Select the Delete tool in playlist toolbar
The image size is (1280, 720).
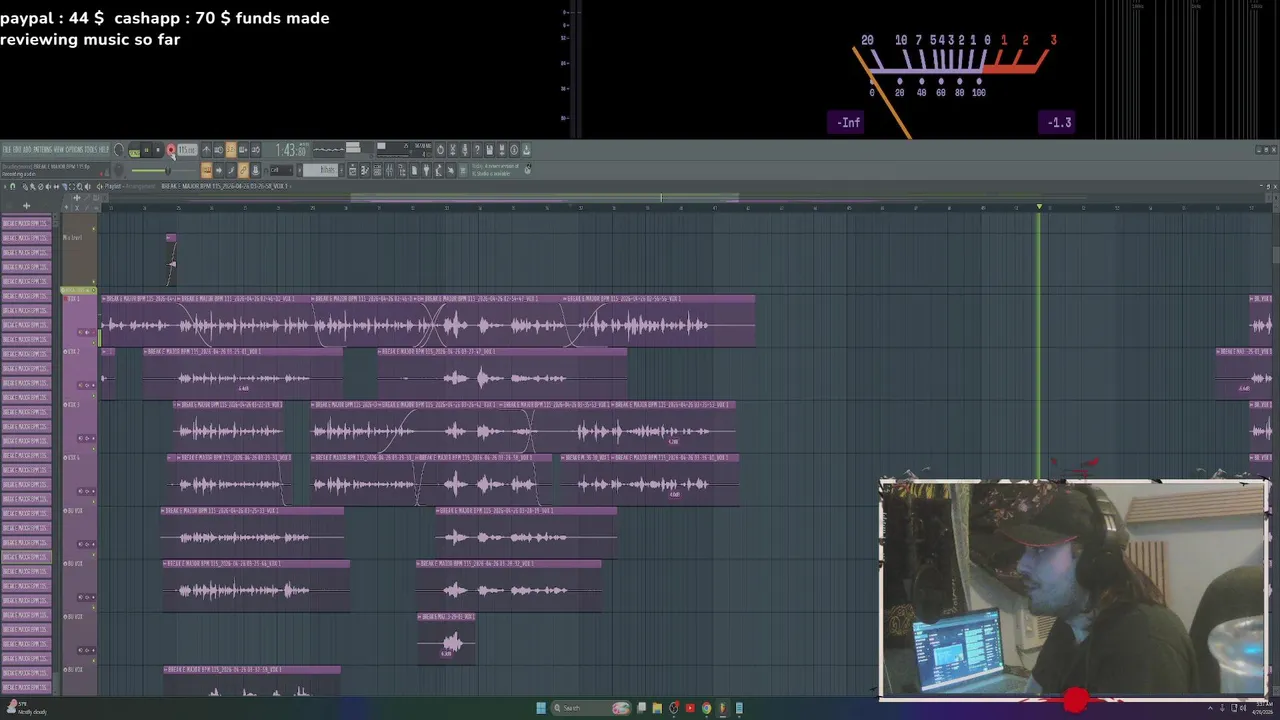pyautogui.click(x=40, y=186)
